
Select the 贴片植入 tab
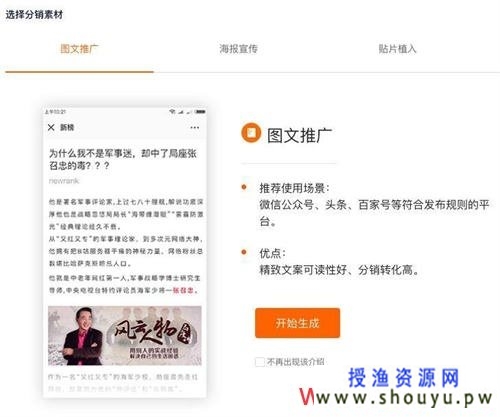pyautogui.click(x=397, y=49)
